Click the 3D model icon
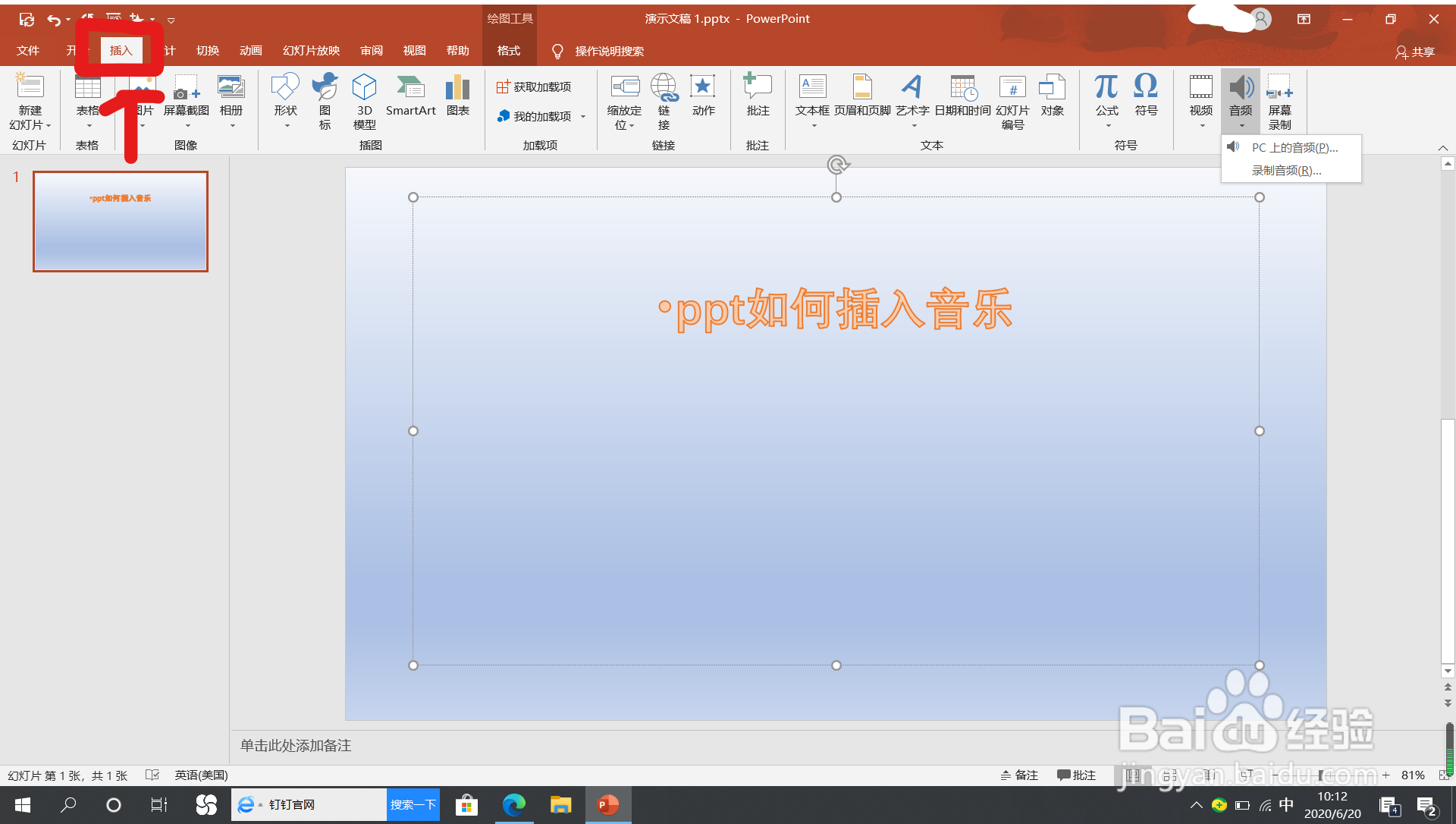This screenshot has height=824, width=1456. pos(364,88)
